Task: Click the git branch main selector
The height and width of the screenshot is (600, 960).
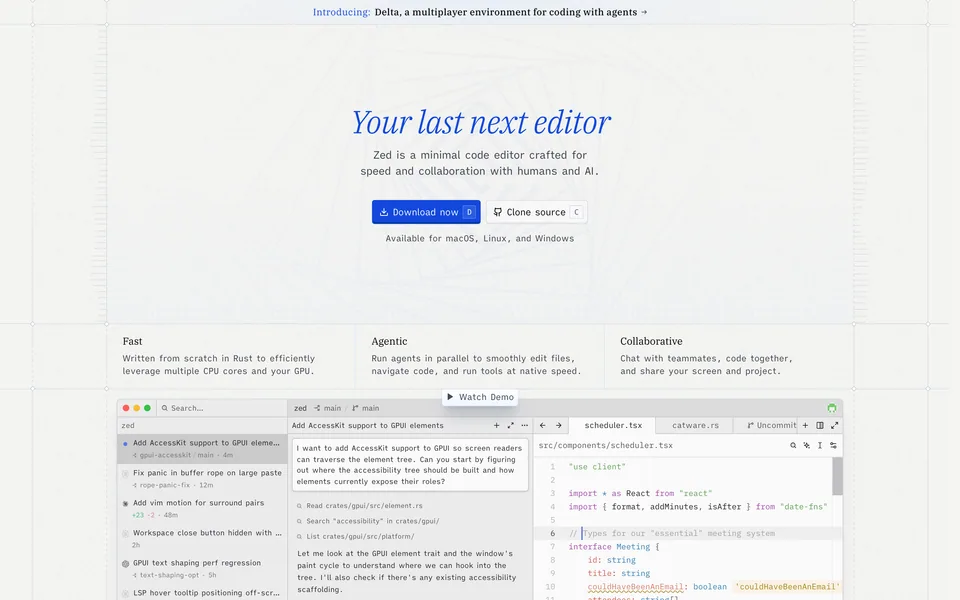Action: pyautogui.click(x=366, y=408)
